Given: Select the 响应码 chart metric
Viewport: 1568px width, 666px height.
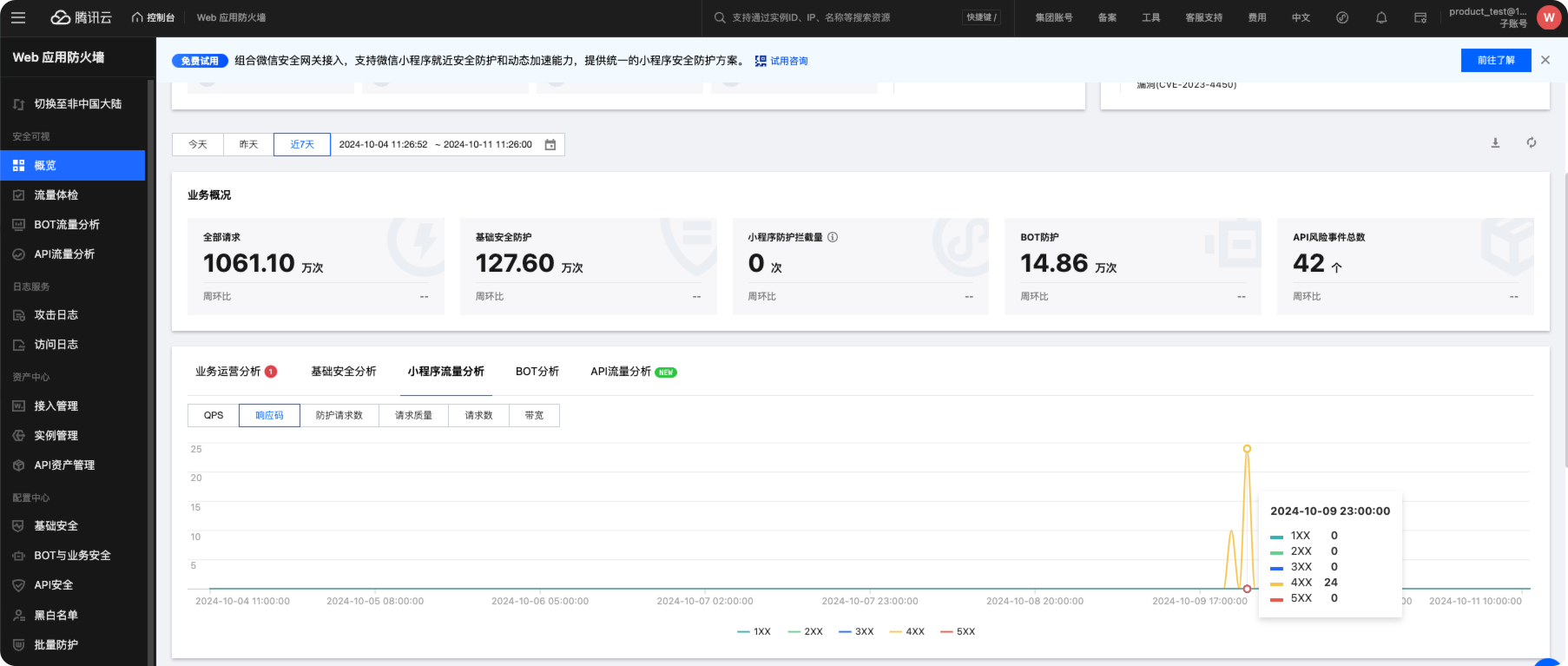Looking at the screenshot, I should [x=269, y=415].
